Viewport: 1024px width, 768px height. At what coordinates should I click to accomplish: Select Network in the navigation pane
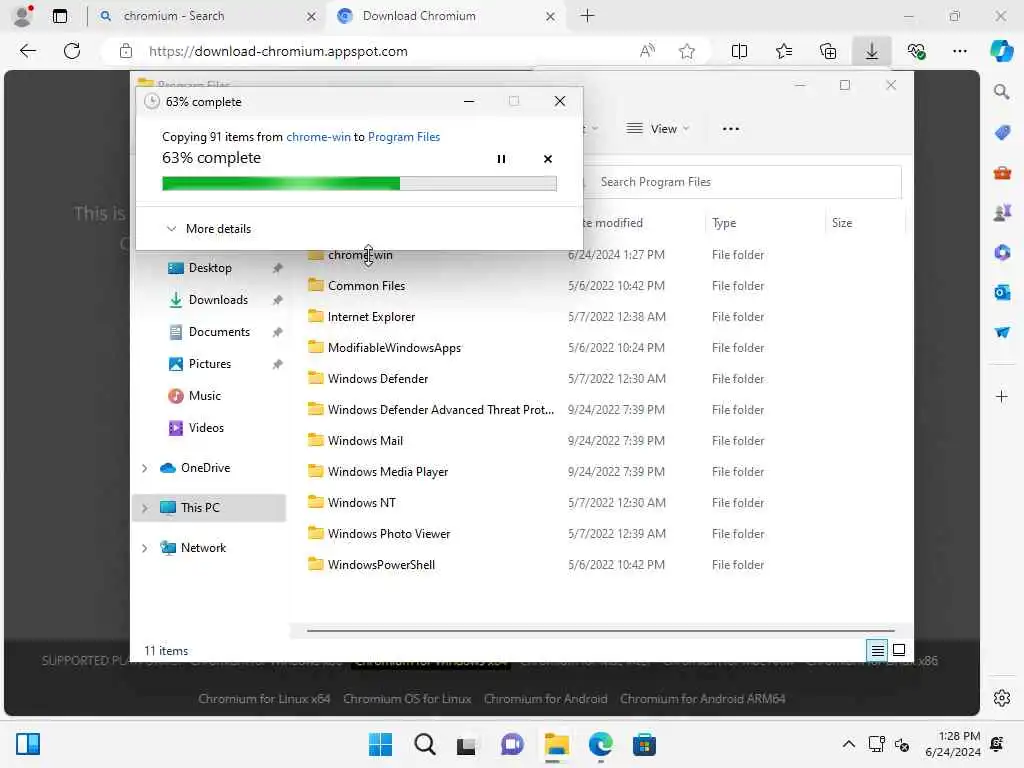pyautogui.click(x=203, y=548)
